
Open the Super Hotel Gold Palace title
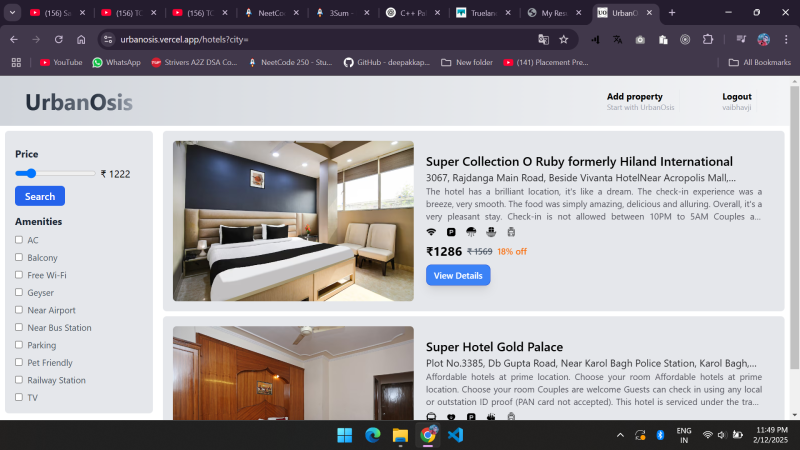click(x=494, y=347)
